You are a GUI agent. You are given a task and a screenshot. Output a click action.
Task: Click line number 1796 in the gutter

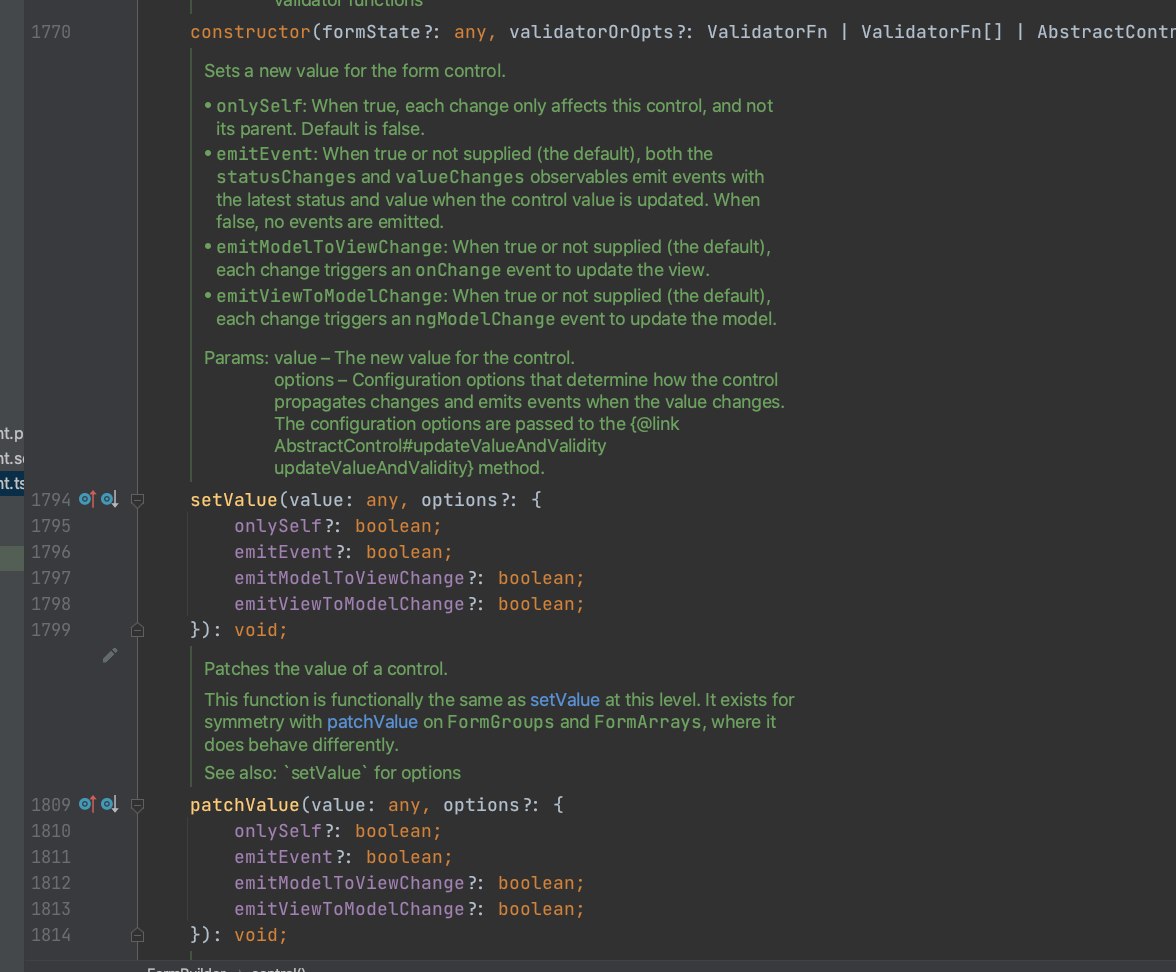(50, 552)
